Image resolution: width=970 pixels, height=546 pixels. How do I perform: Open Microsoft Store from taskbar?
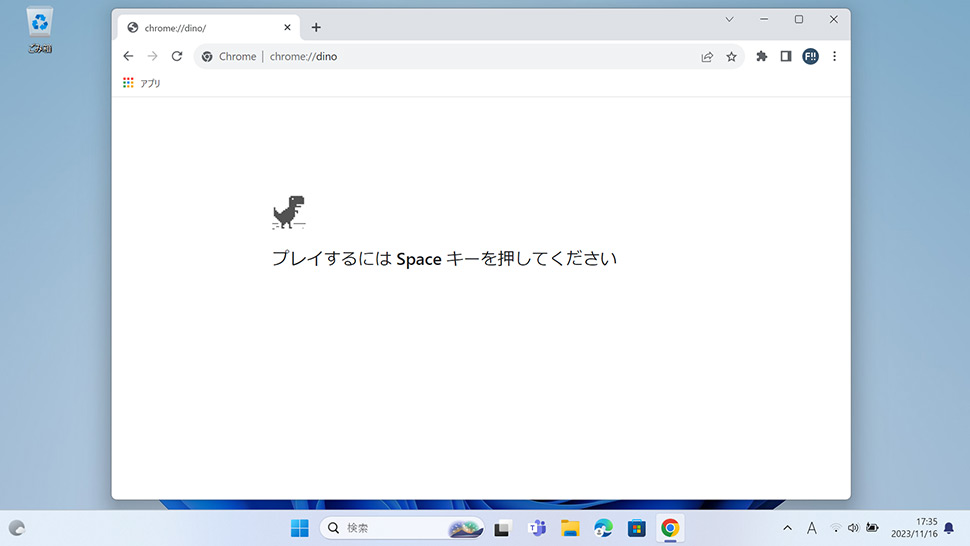tap(637, 528)
